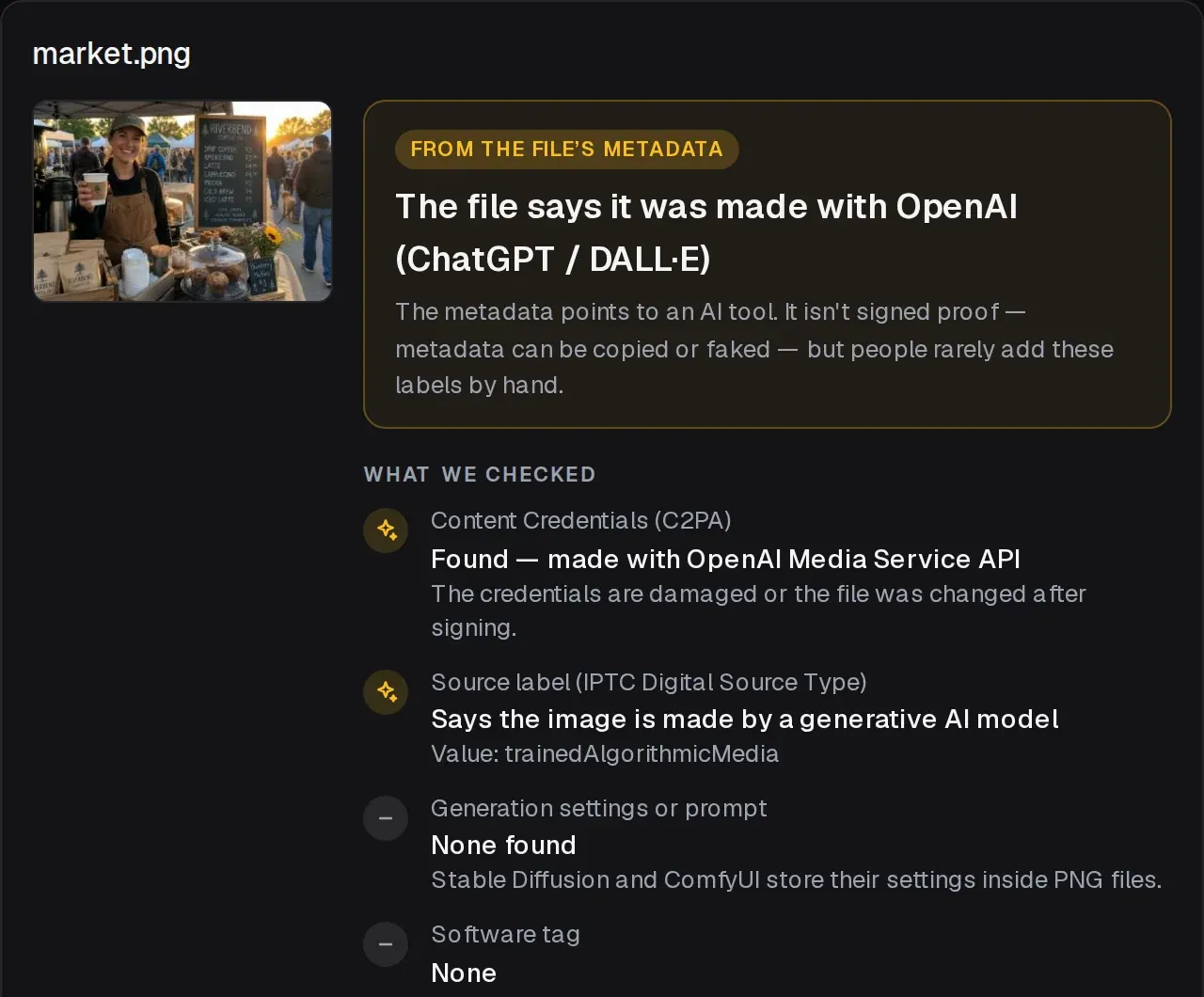
Task: Click 'Value: trainedAlgorithmicMedia' text
Action: (x=605, y=753)
